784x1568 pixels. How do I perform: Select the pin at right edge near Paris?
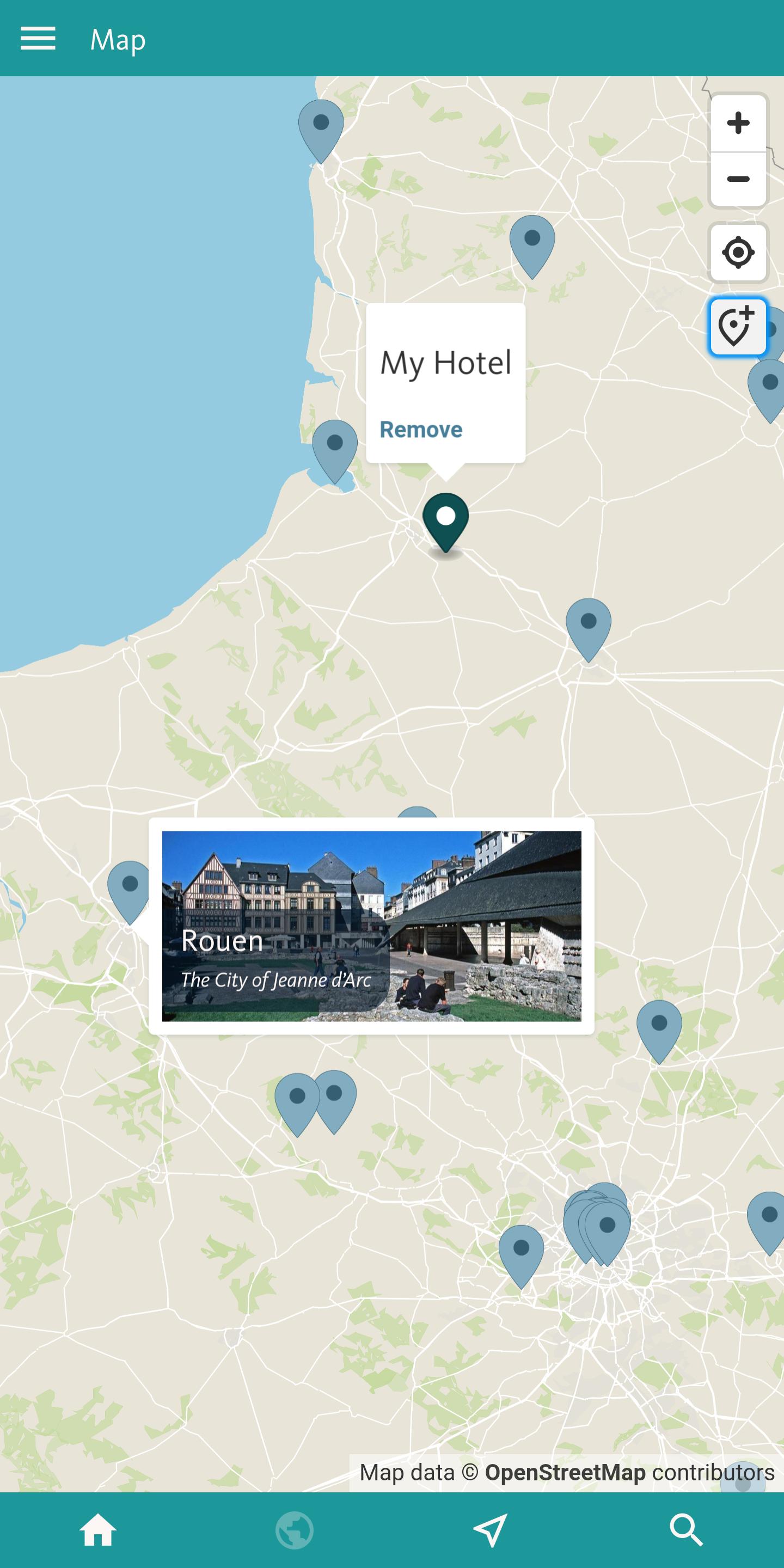point(767,1223)
